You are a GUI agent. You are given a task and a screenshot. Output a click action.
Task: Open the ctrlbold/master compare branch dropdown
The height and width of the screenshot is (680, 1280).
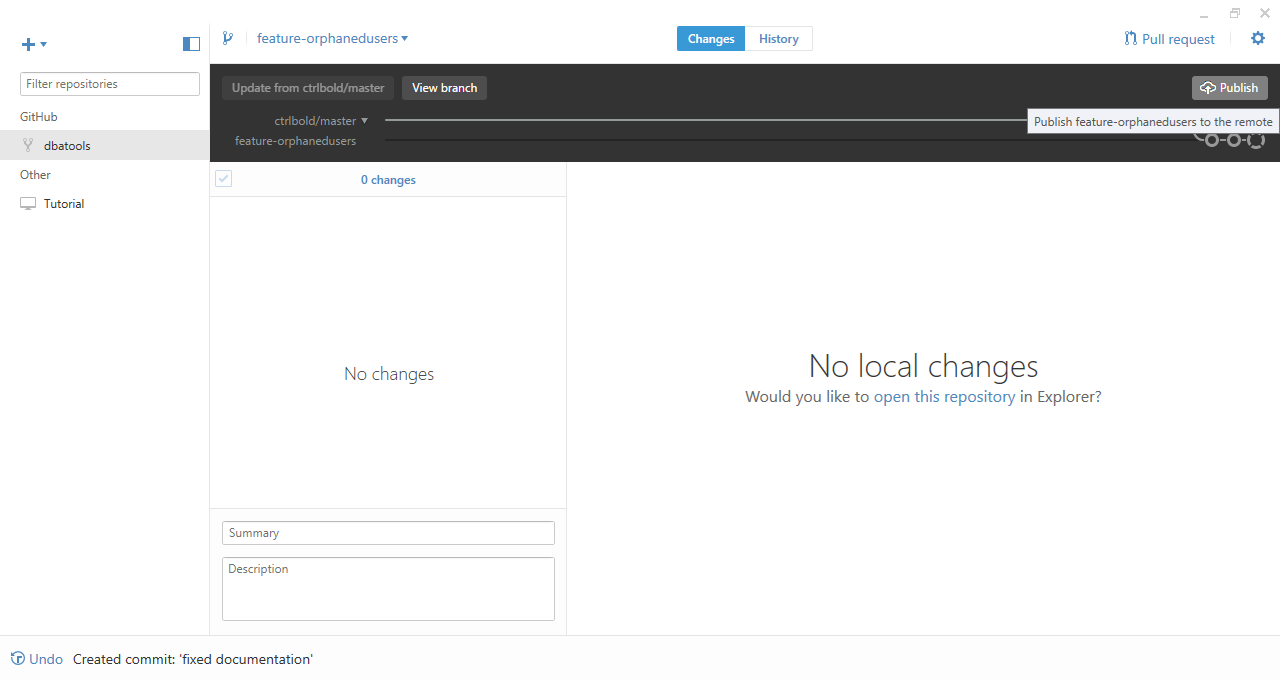tap(321, 121)
